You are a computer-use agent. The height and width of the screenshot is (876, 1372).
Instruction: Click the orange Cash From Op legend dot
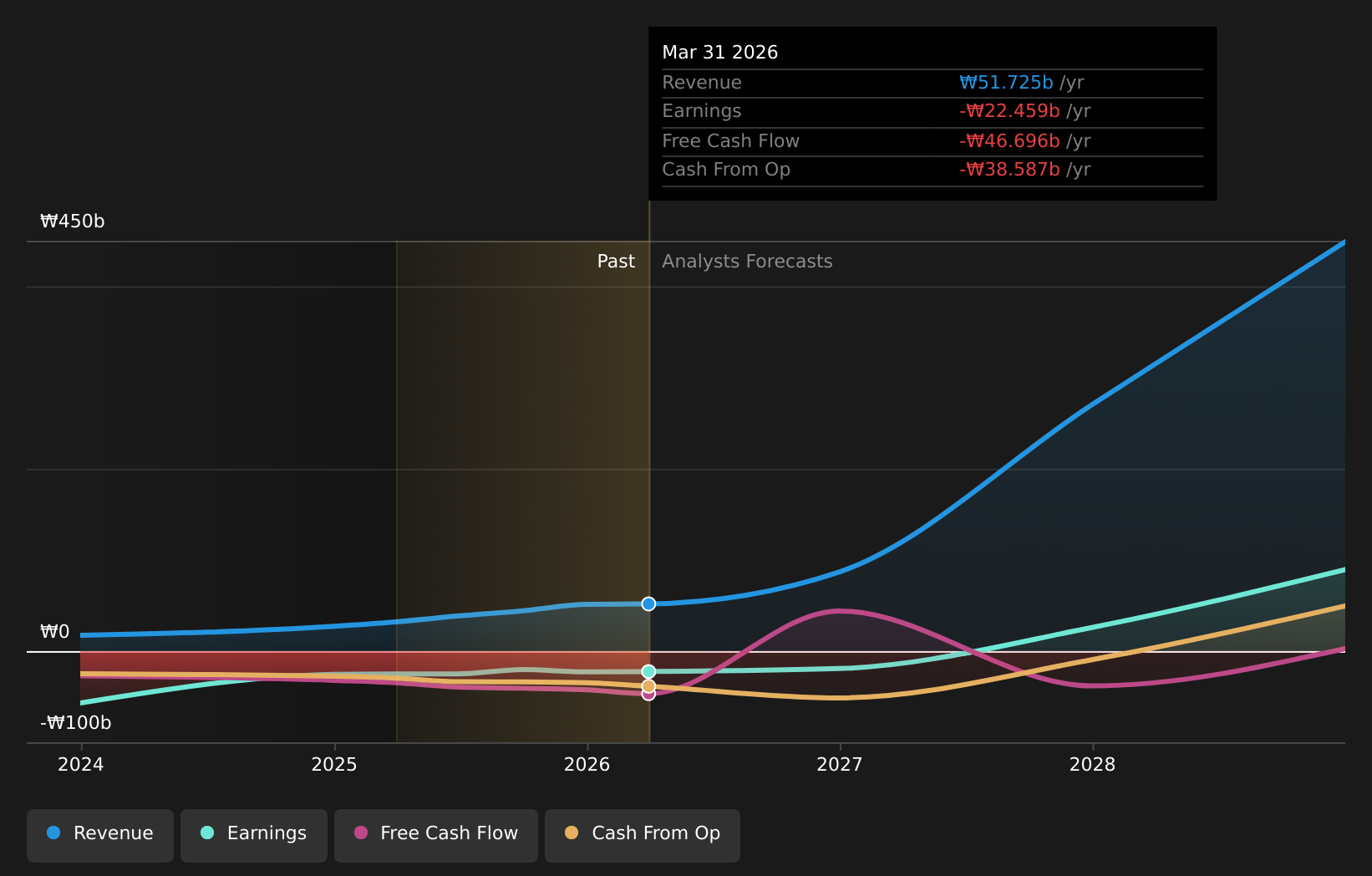coord(572,833)
